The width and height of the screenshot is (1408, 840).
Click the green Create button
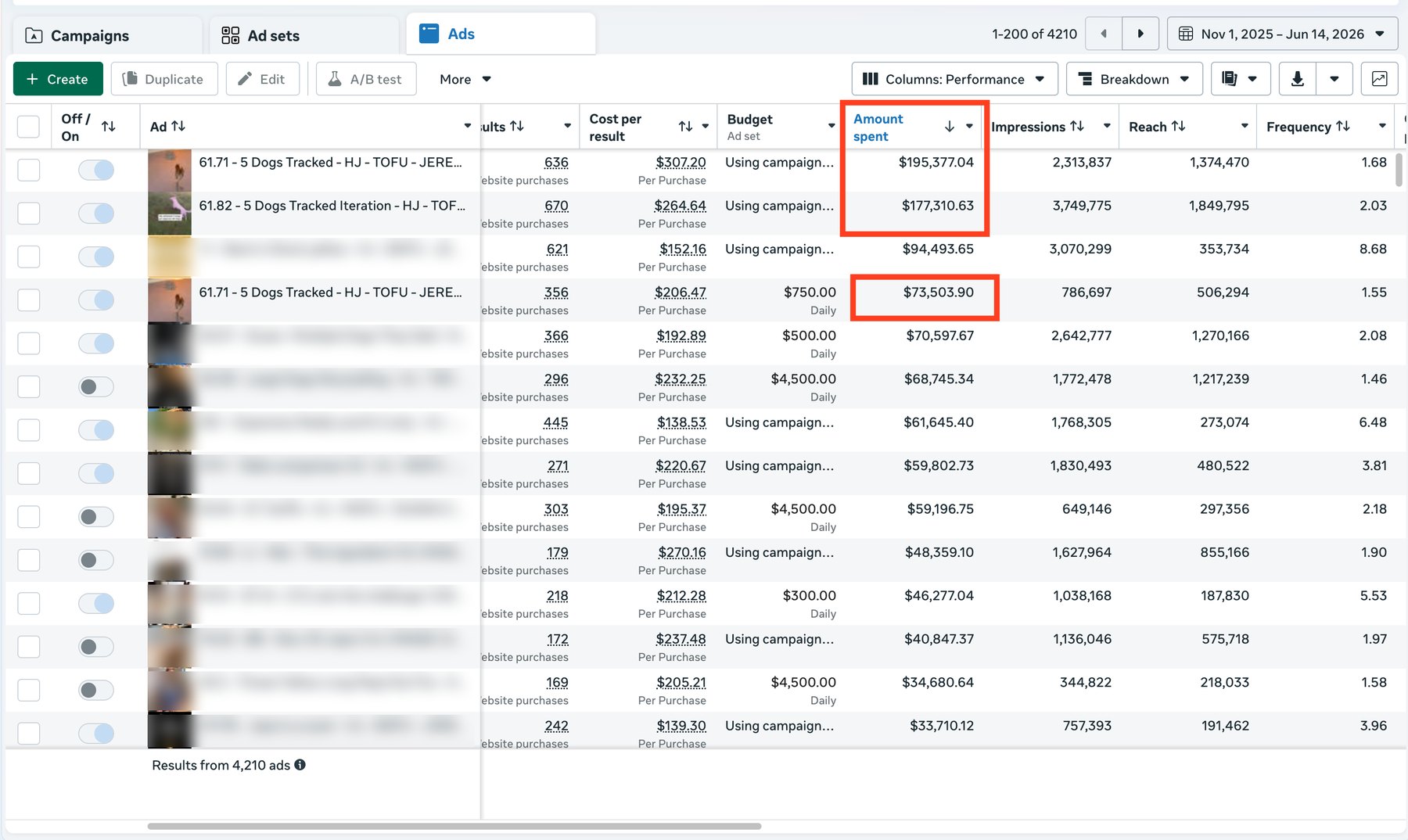57,79
